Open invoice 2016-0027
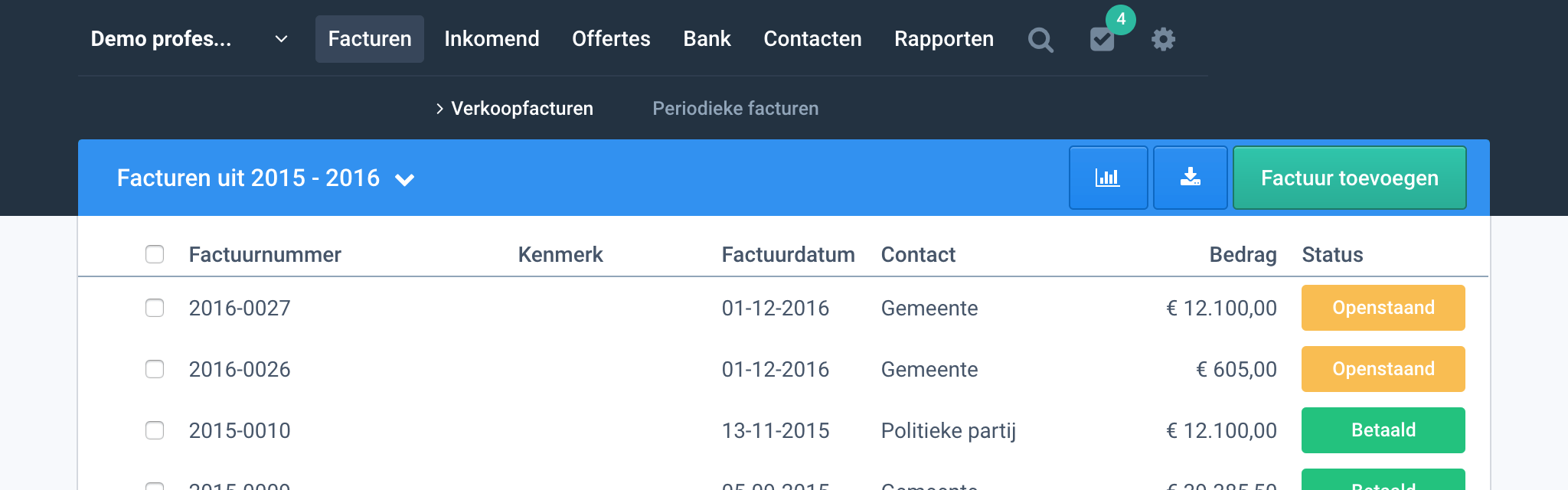This screenshot has height=490, width=1568. [x=240, y=308]
